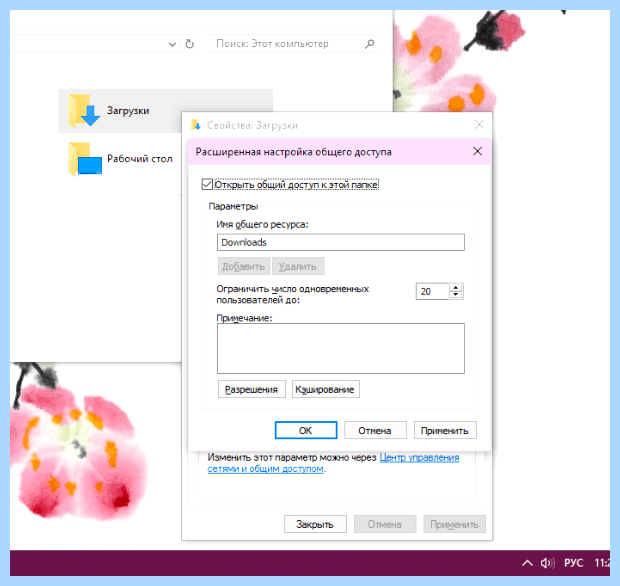The image size is (620, 586).
Task: Click Отмена in the advanced sharing dialog
Action: pyautogui.click(x=375, y=430)
